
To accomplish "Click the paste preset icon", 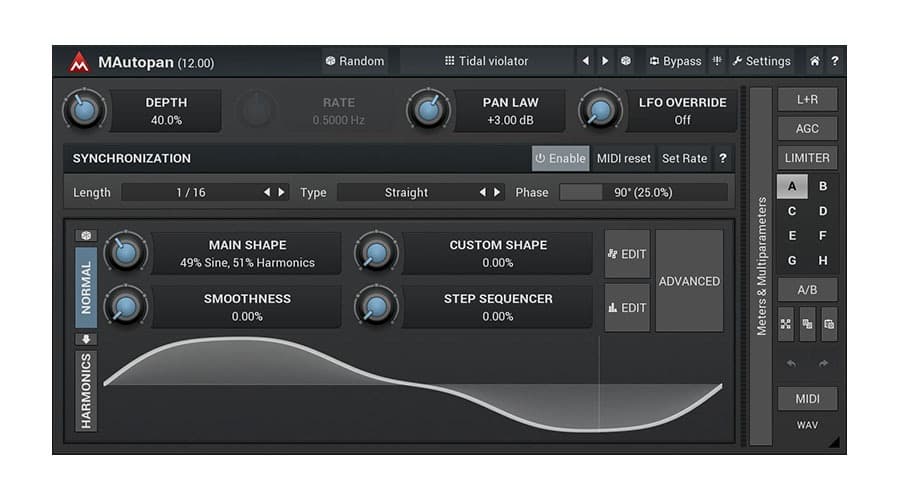I will [x=829, y=324].
